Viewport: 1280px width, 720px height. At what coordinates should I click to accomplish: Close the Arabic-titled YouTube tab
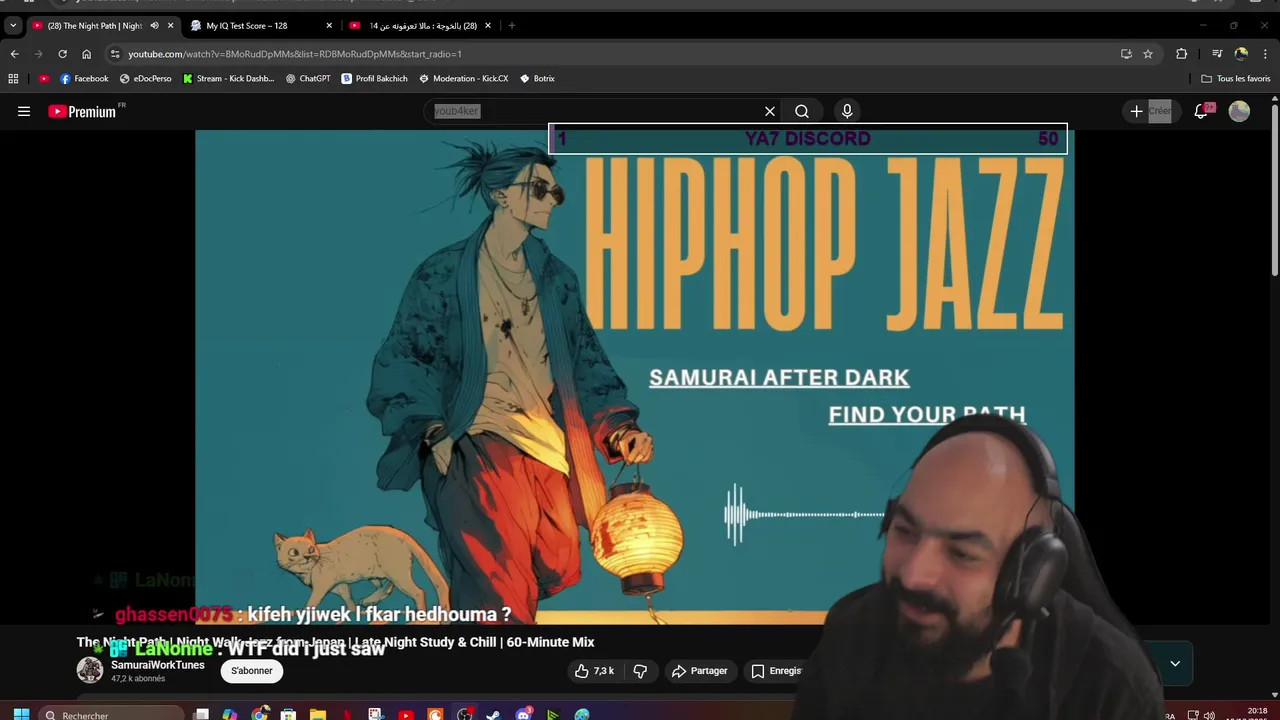click(x=488, y=26)
